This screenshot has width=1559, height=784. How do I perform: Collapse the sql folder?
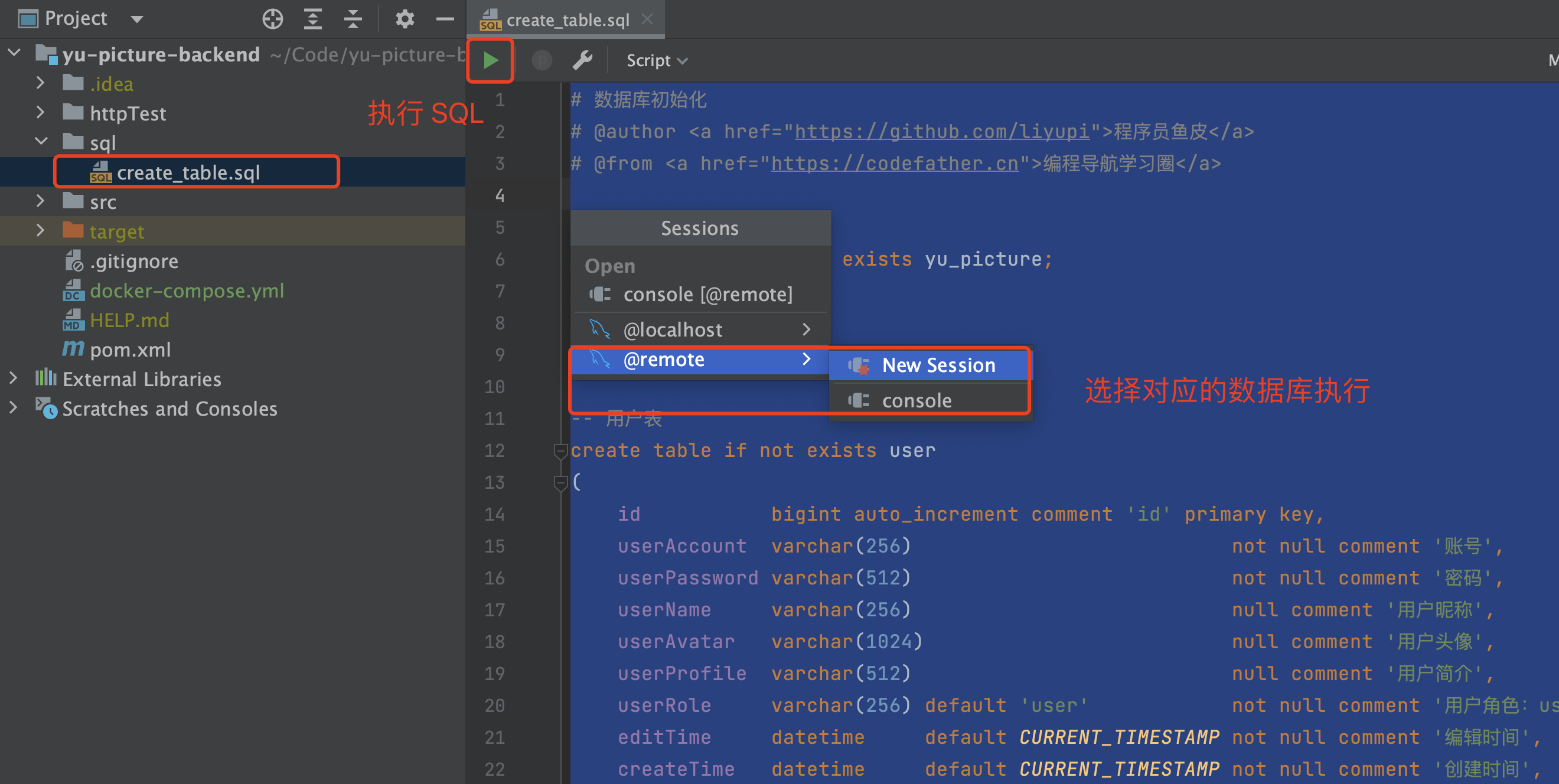40,142
